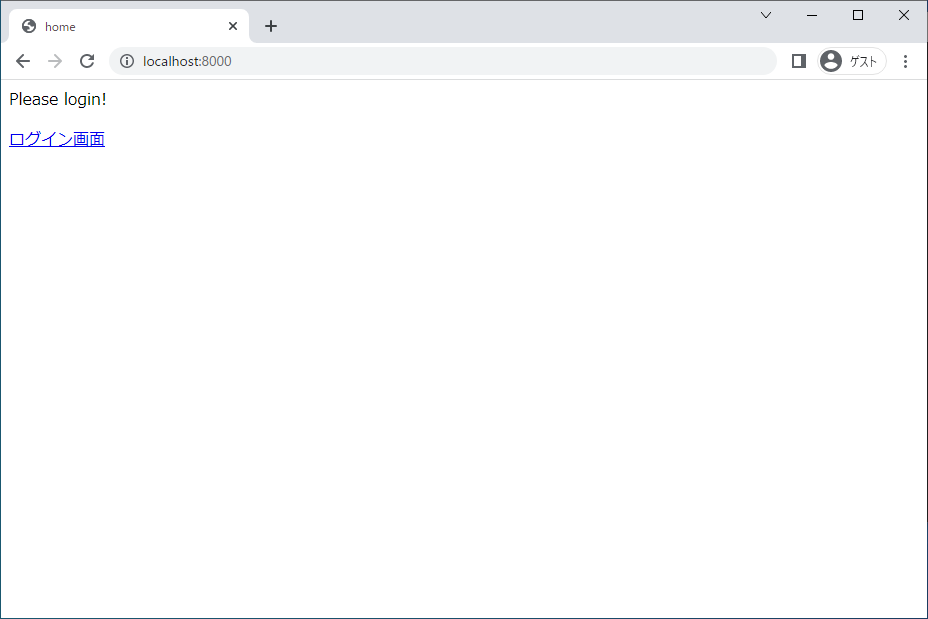Screen dimensions: 928x619
Task: Click the Please login! text
Action: 58,99
